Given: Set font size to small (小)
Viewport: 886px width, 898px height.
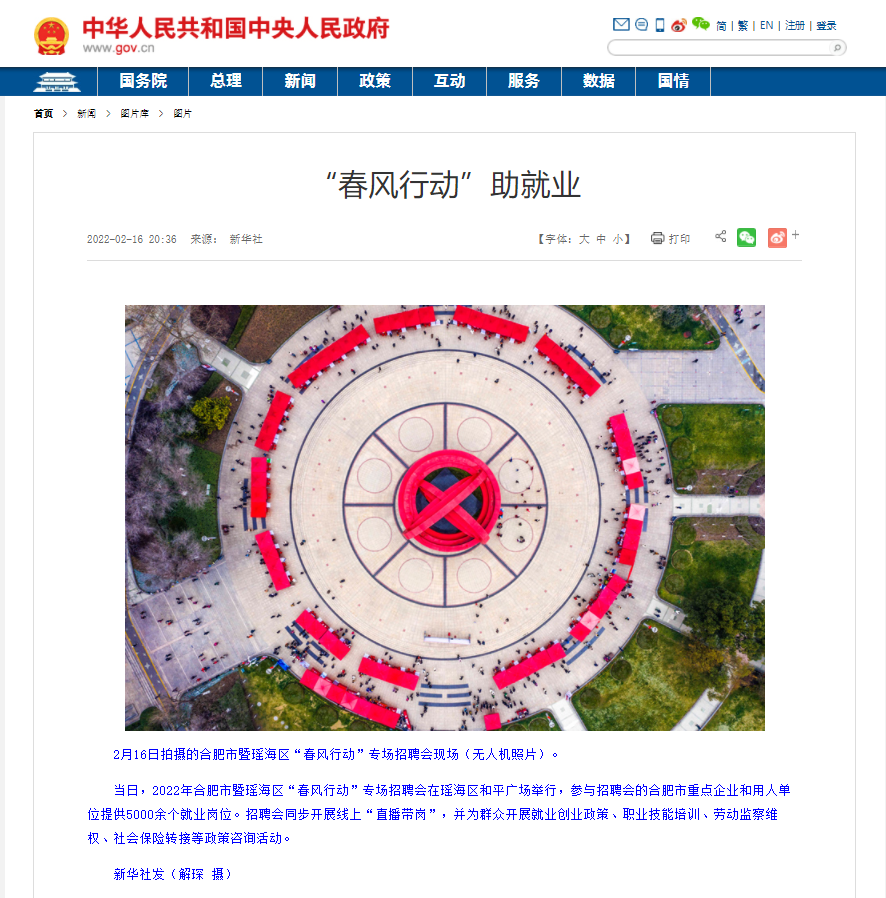Looking at the screenshot, I should [x=618, y=239].
